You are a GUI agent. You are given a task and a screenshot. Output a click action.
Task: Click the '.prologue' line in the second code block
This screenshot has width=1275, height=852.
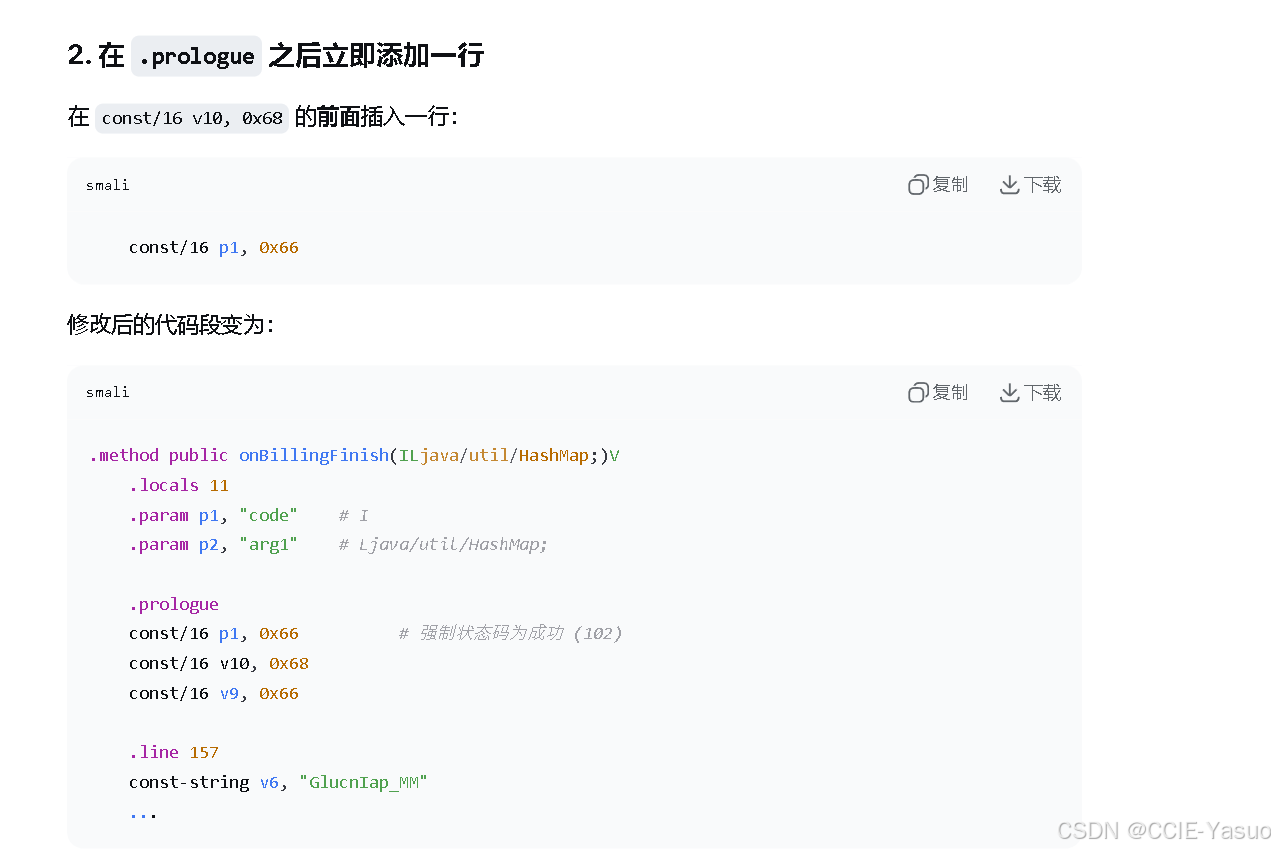click(174, 604)
